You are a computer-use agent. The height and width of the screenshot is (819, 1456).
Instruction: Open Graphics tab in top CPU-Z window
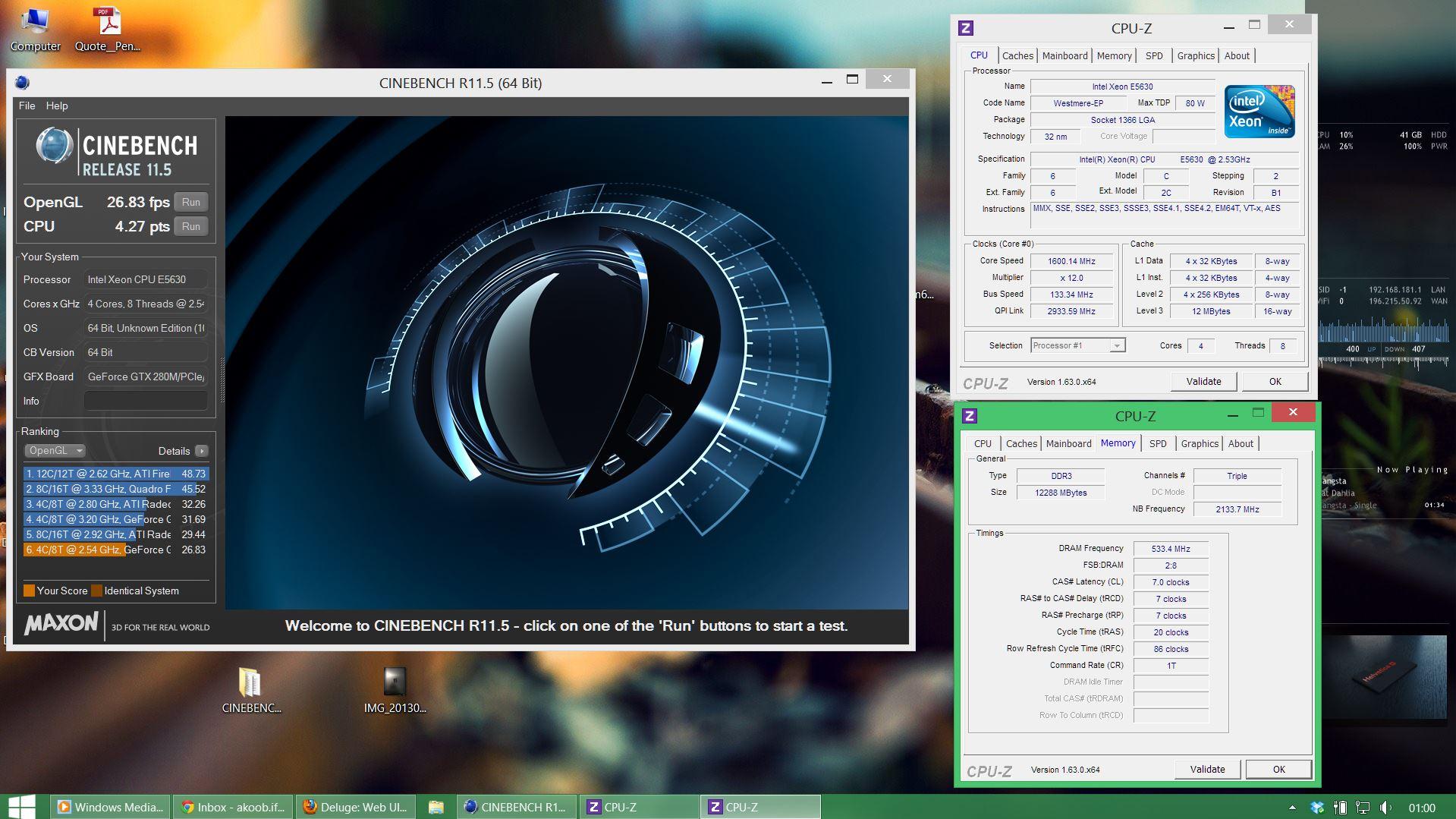pyautogui.click(x=1196, y=55)
